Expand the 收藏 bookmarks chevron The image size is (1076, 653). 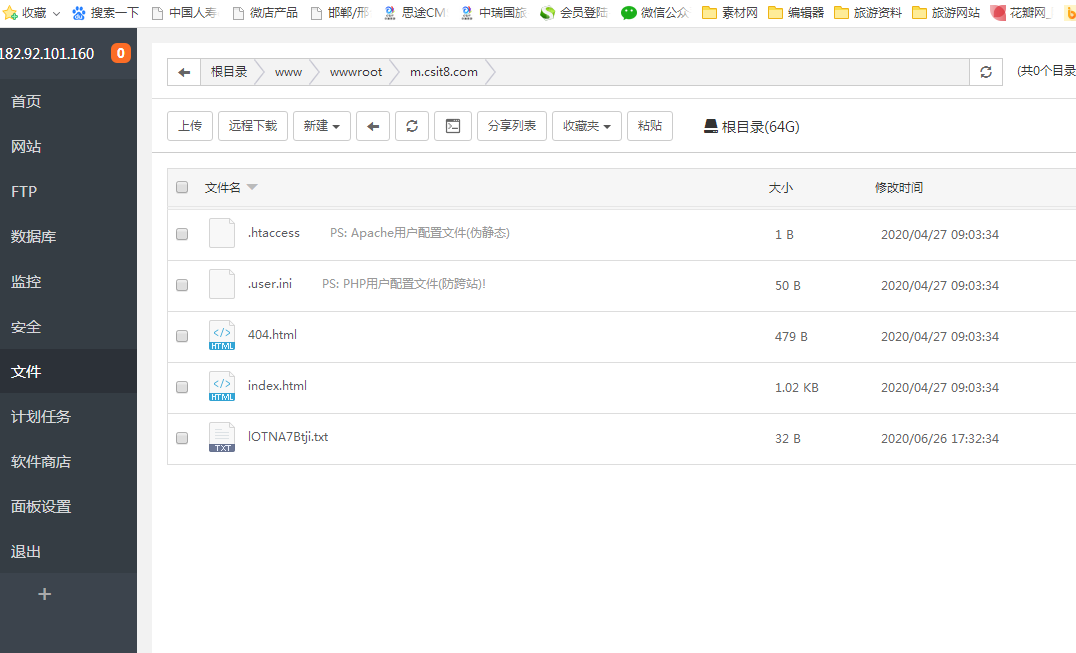point(56,13)
